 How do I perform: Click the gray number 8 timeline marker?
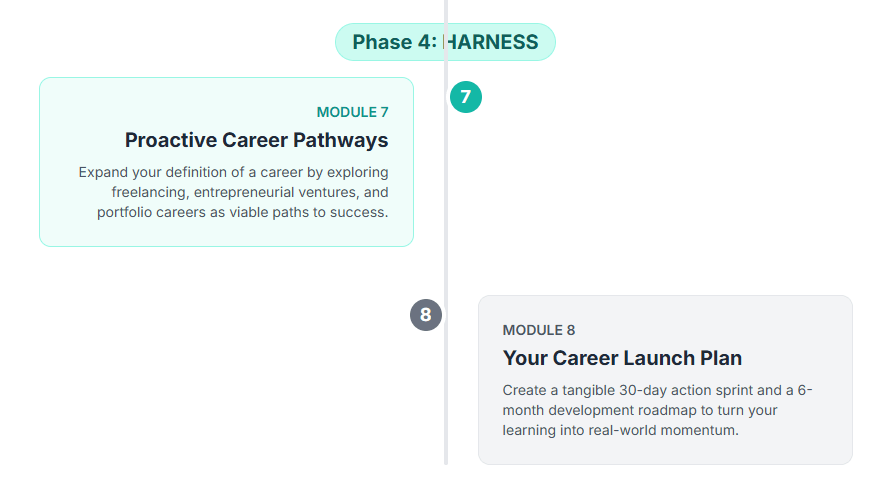point(426,315)
